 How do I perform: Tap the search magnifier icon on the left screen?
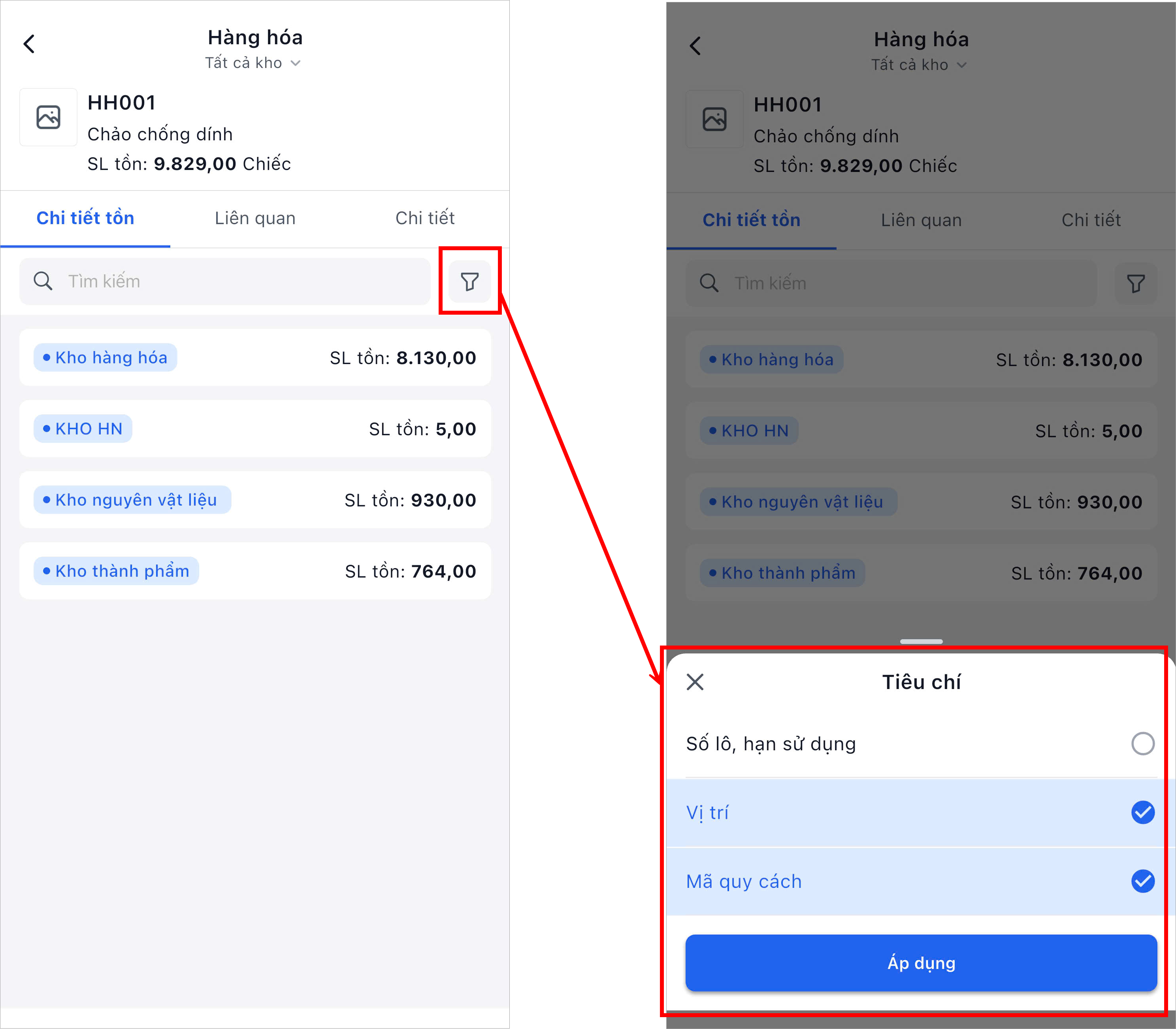43,281
